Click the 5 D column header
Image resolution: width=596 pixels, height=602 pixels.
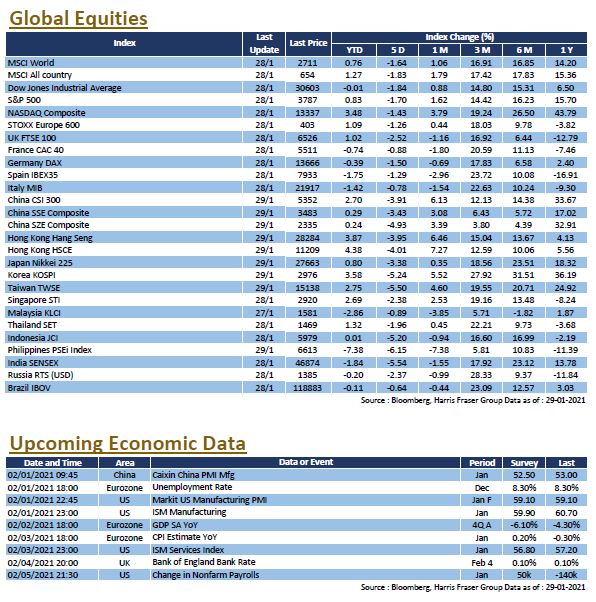coord(397,50)
